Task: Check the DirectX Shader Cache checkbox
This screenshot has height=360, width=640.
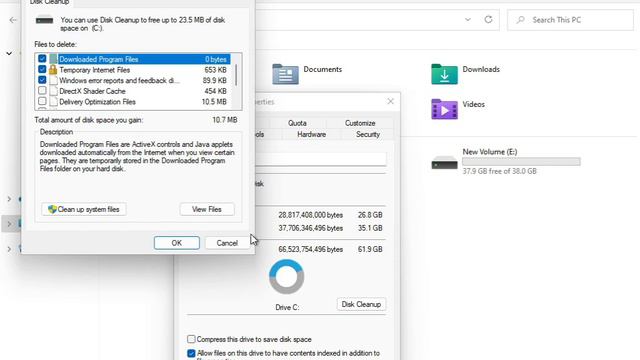Action: [x=42, y=91]
